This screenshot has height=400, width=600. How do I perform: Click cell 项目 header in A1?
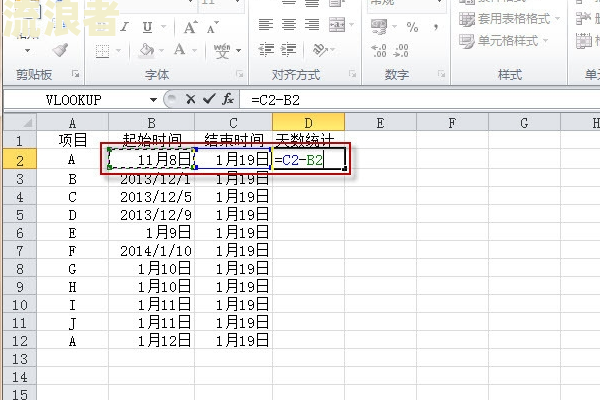point(73,140)
